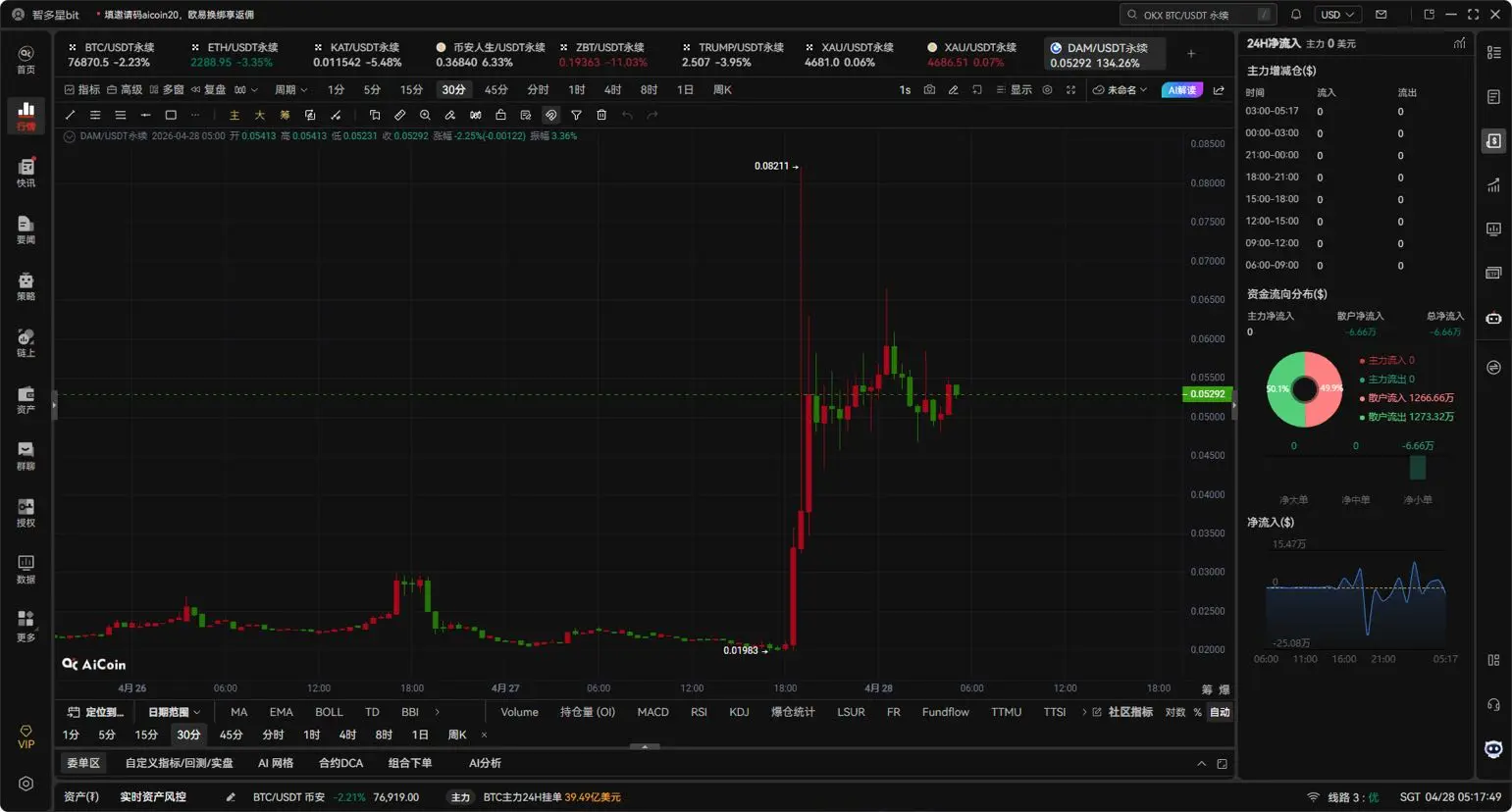Open the 日期范围 date range dropdown
Viewport: 1512px width, 812px height.
click(174, 712)
